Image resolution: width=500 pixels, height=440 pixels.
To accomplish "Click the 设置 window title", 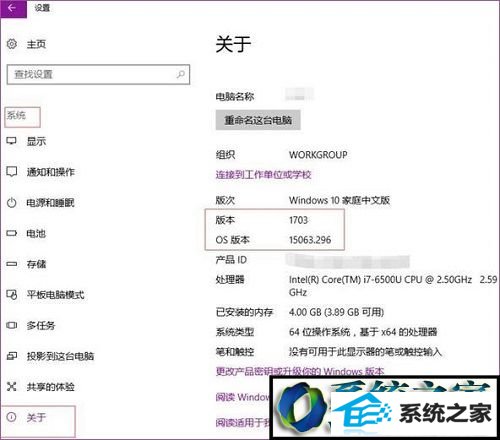I will click(42, 8).
